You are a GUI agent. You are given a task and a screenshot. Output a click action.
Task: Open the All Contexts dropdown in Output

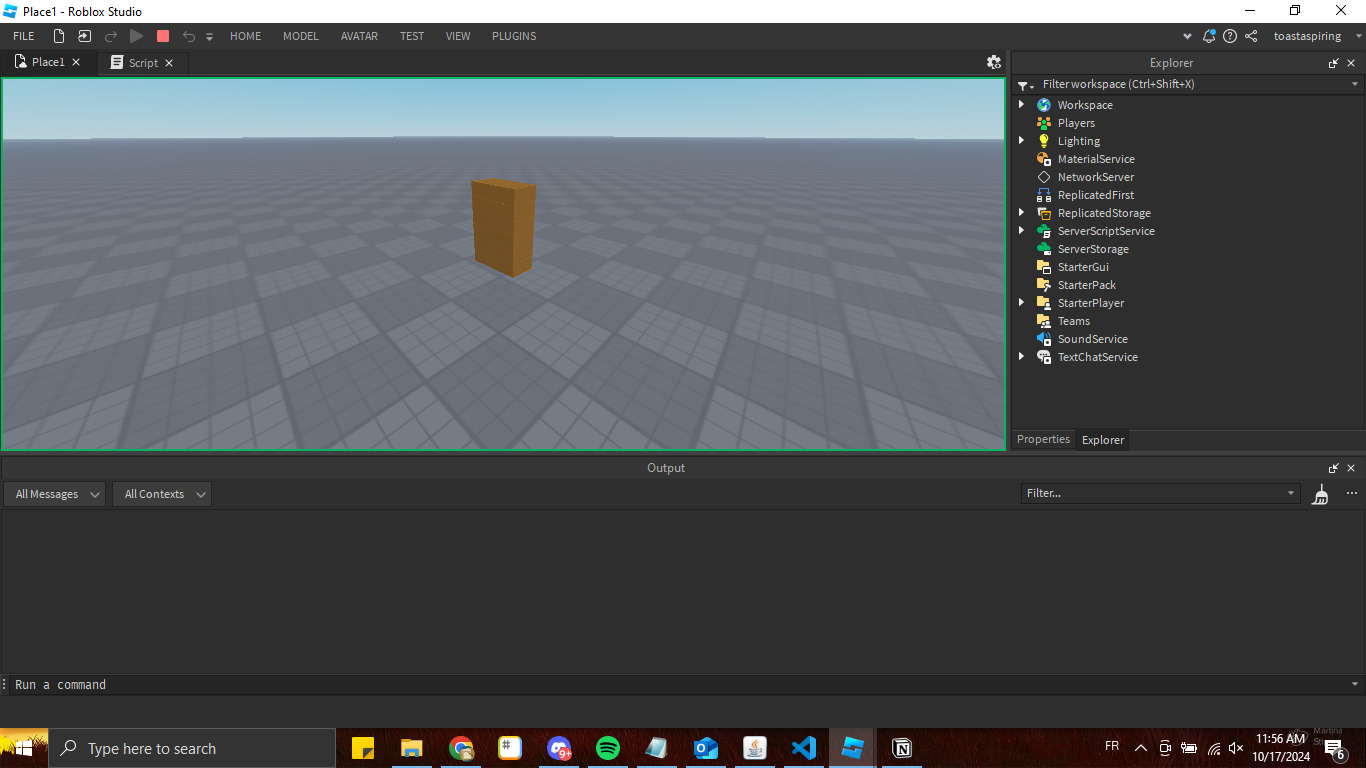pyautogui.click(x=161, y=493)
